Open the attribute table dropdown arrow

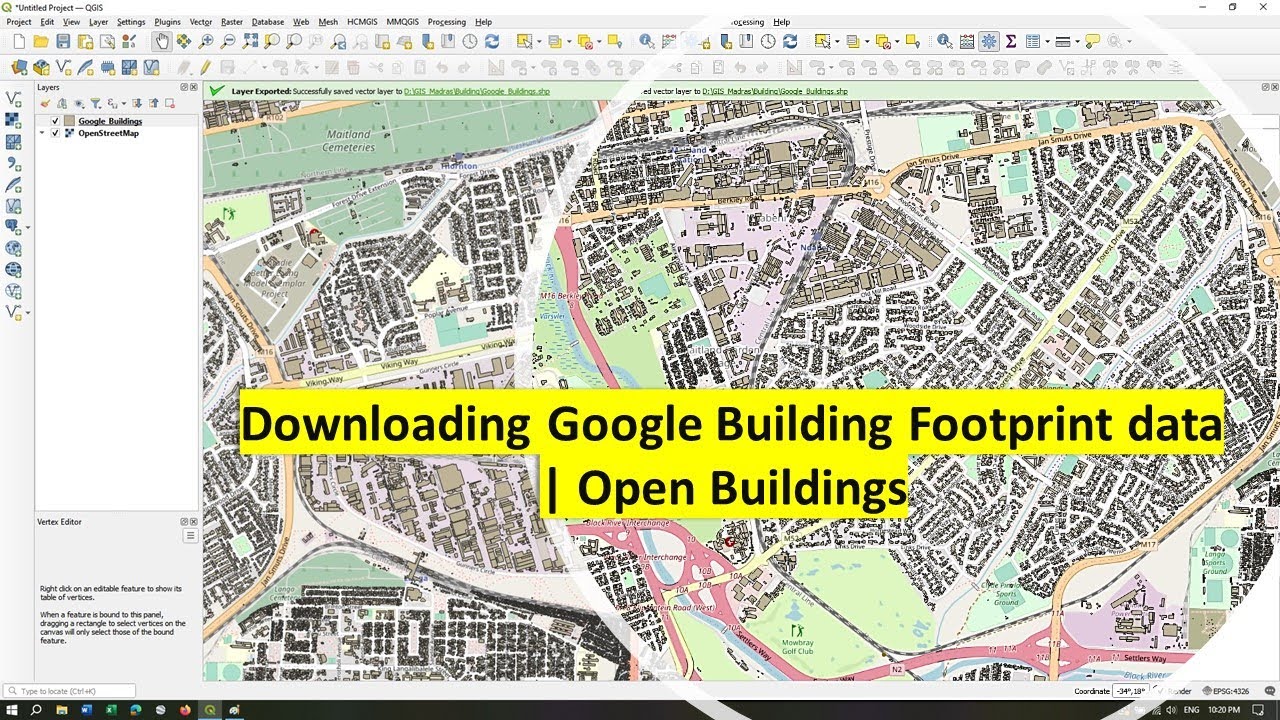tap(1047, 41)
